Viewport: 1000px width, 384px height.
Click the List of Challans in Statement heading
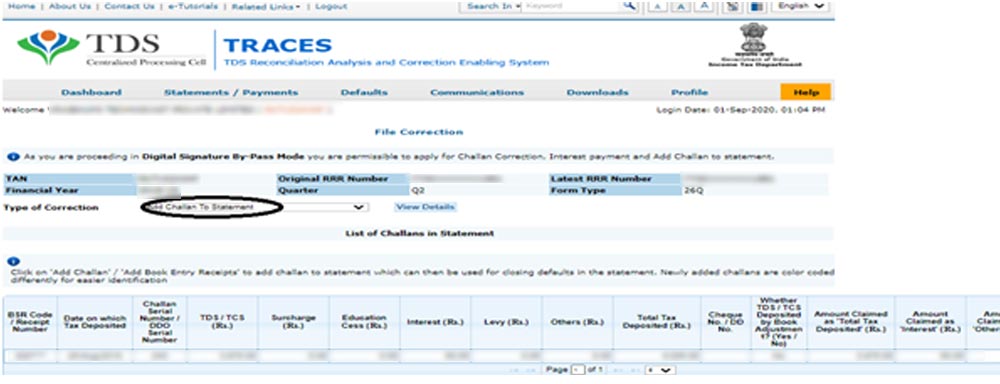(x=420, y=233)
